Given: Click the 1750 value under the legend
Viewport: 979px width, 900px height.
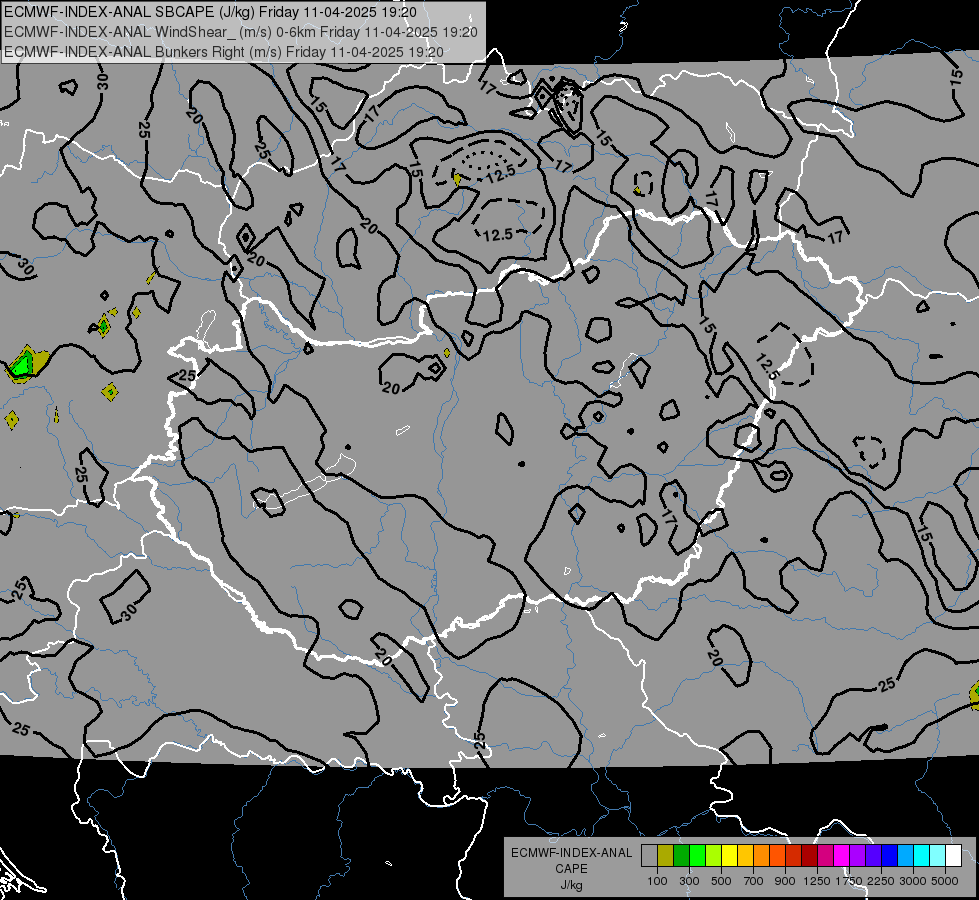Looking at the screenshot, I should tap(849, 881).
